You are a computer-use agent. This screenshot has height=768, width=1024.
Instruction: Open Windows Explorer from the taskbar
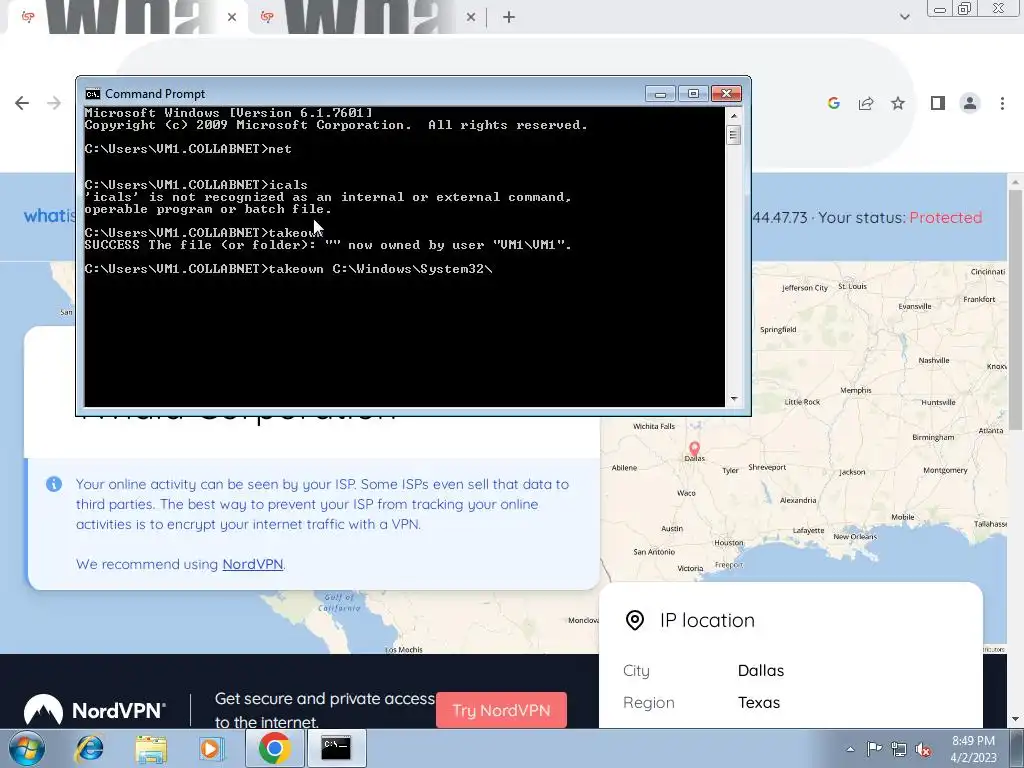click(151, 748)
